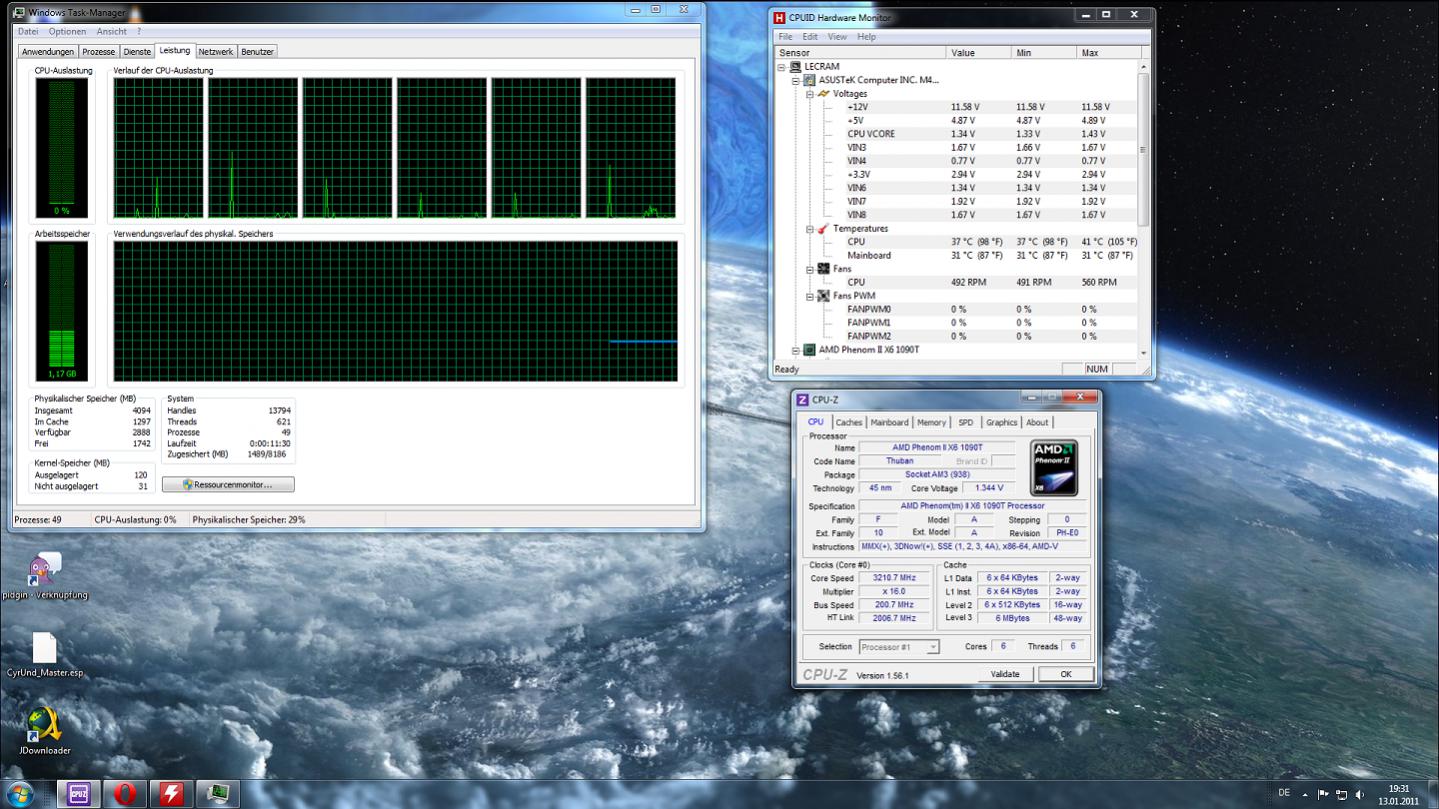This screenshot has width=1439, height=809.
Task: Open the Dienste tab in Task-Manager
Action: [x=137, y=51]
